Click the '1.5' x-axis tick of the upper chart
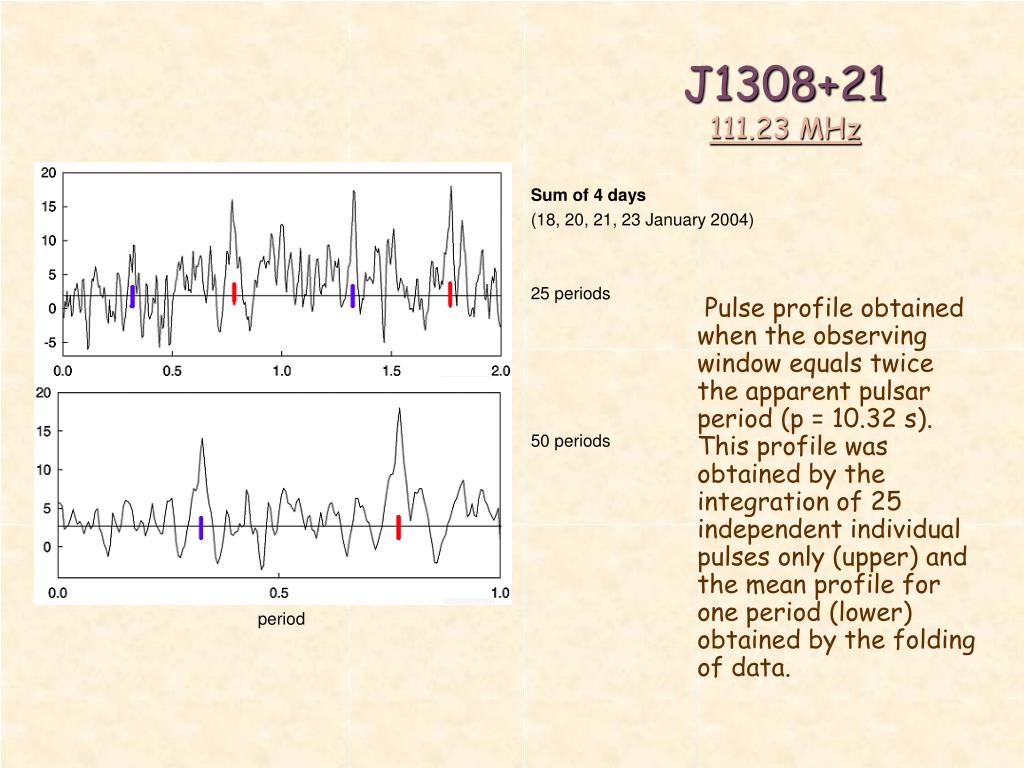 click(x=391, y=371)
